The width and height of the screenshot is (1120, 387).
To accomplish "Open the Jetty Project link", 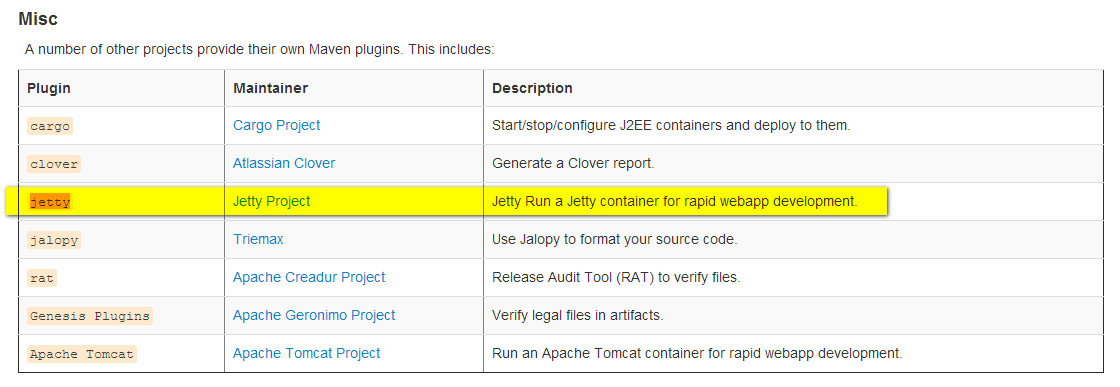I will tap(271, 201).
